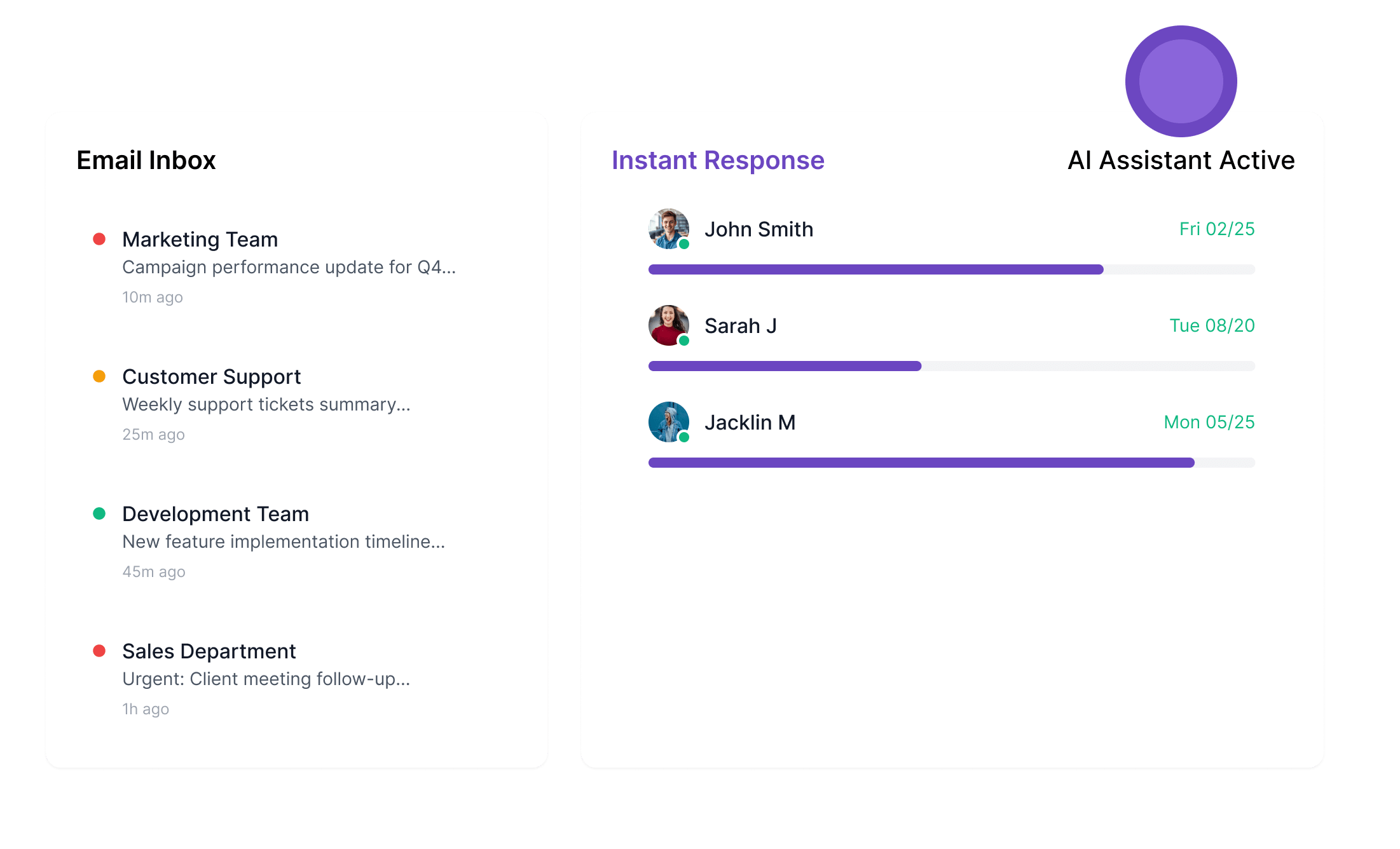1400x849 pixels.
Task: Click the orange dot beside Customer Support
Action: (99, 376)
